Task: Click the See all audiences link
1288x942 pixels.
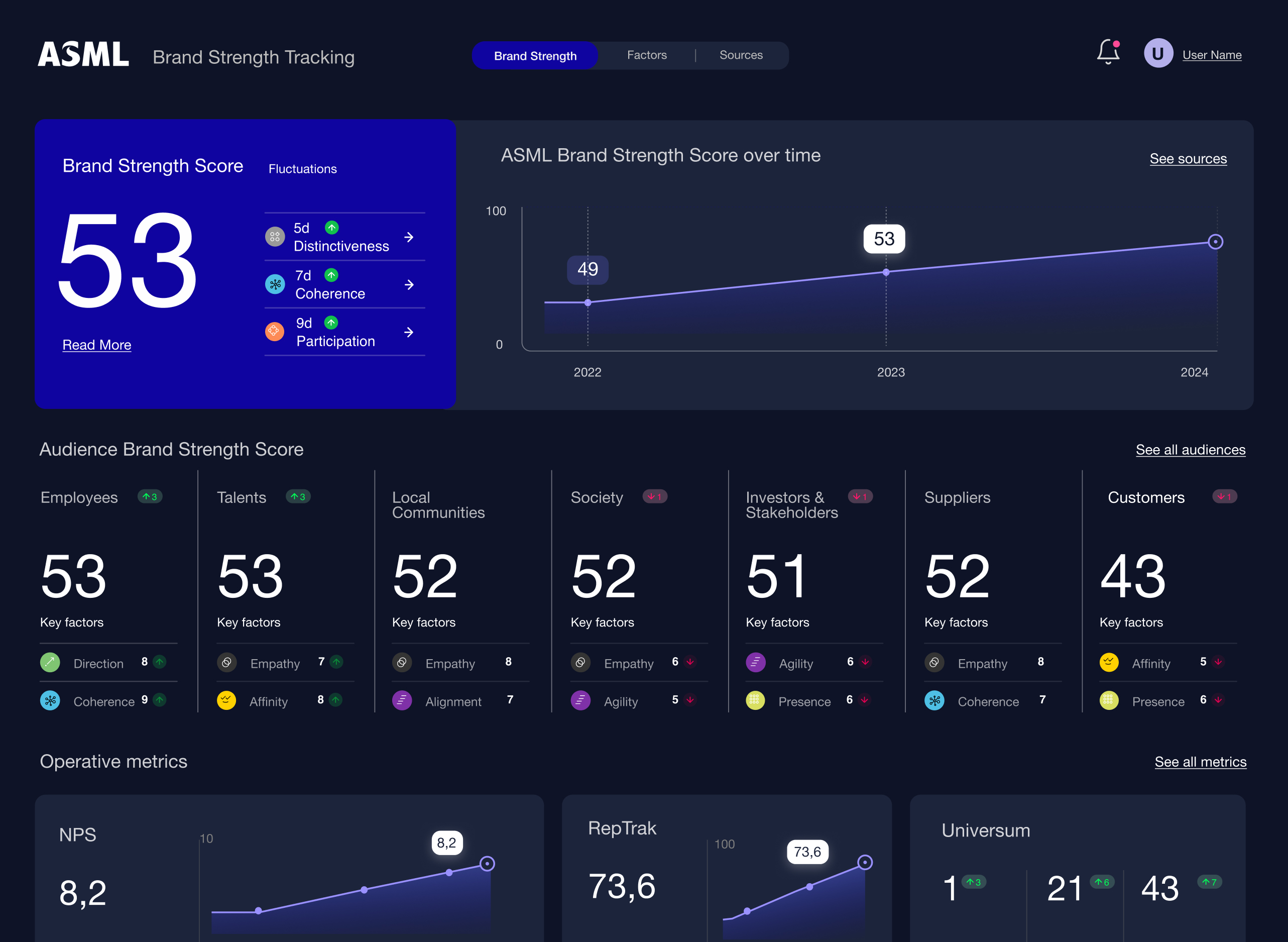Action: coord(1190,450)
